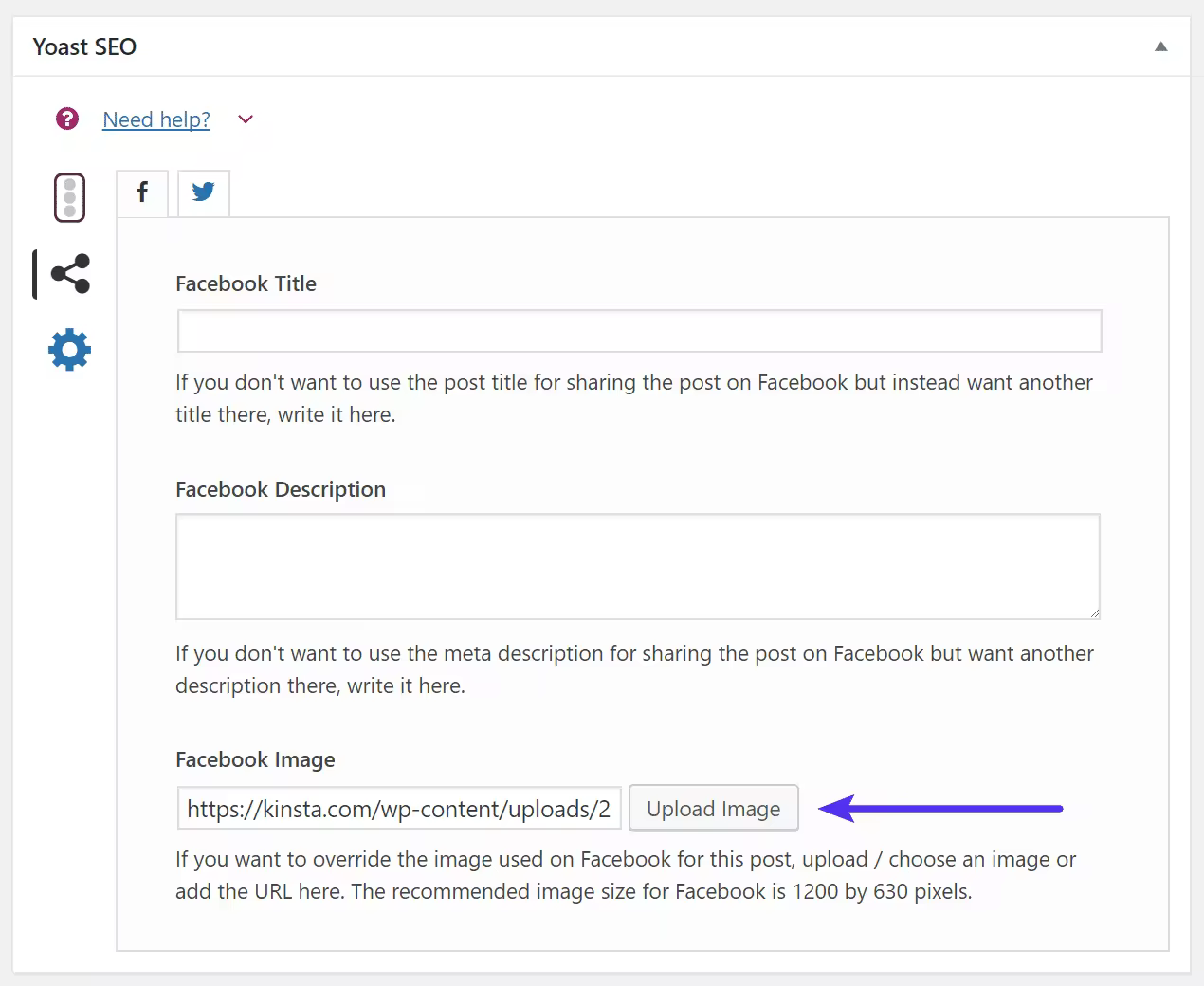The image size is (1204, 986).
Task: Open the traffic light content optimization section
Action: pos(69,197)
